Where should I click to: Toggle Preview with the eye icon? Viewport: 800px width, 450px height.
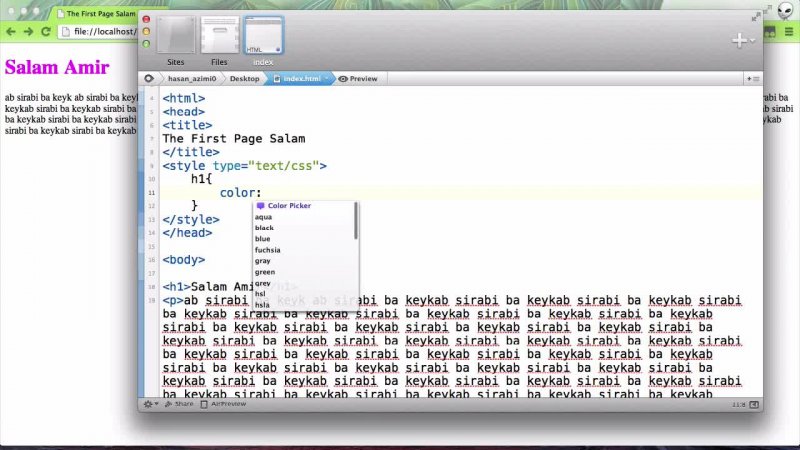[x=343, y=78]
